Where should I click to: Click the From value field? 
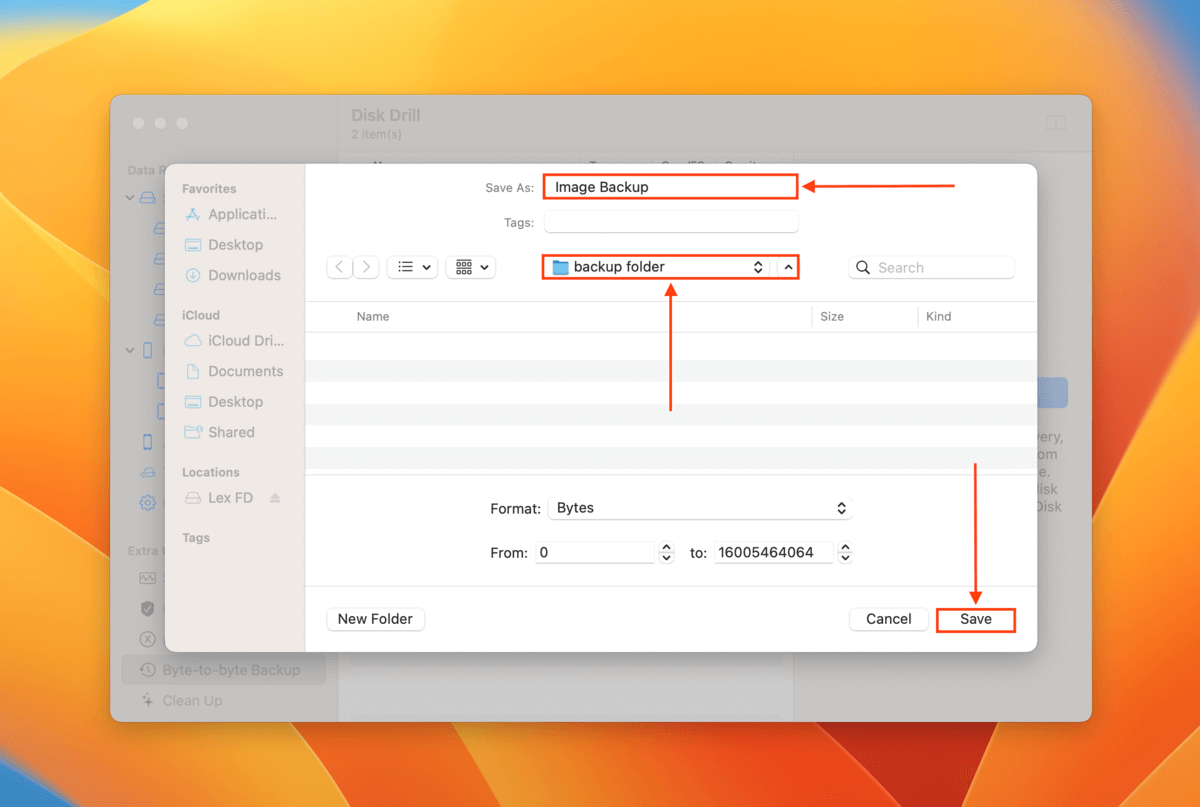coord(595,552)
